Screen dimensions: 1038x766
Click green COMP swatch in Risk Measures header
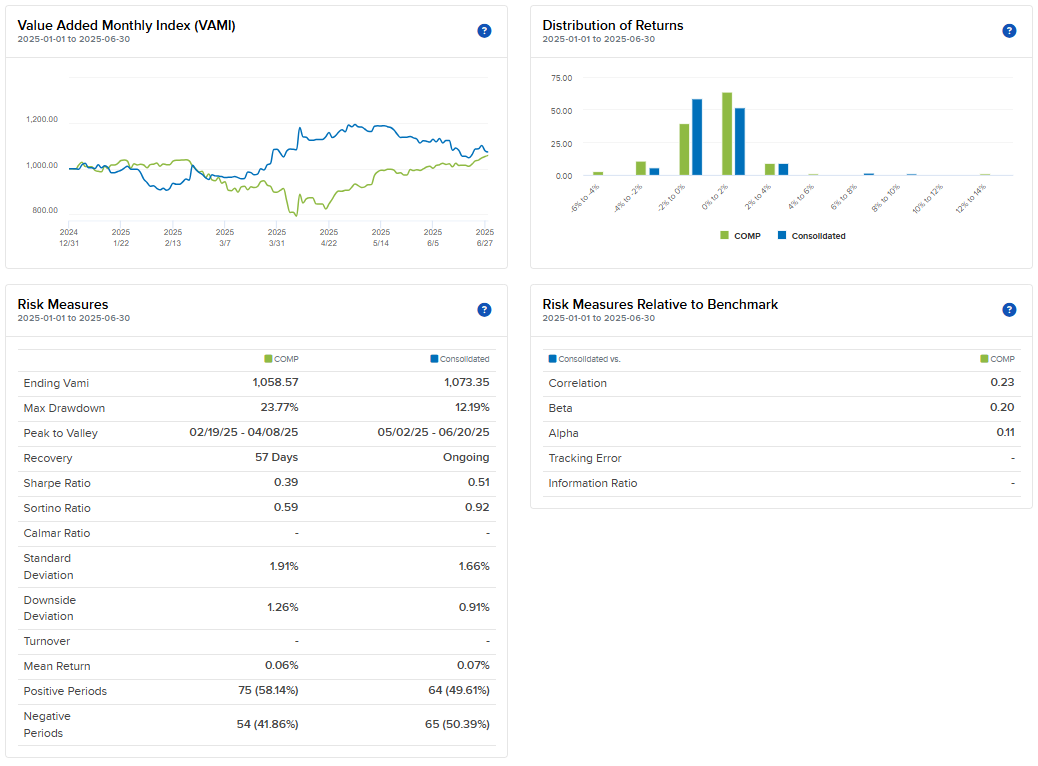click(268, 359)
